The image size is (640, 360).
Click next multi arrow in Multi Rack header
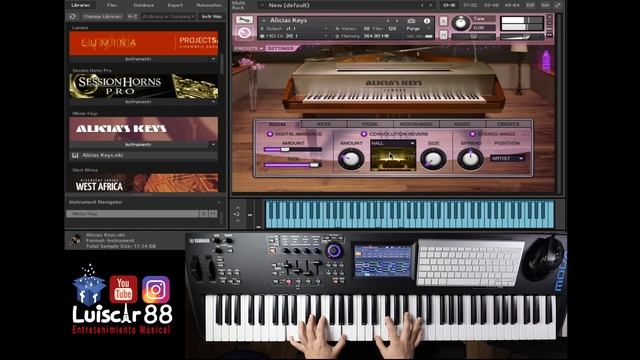[431, 5]
